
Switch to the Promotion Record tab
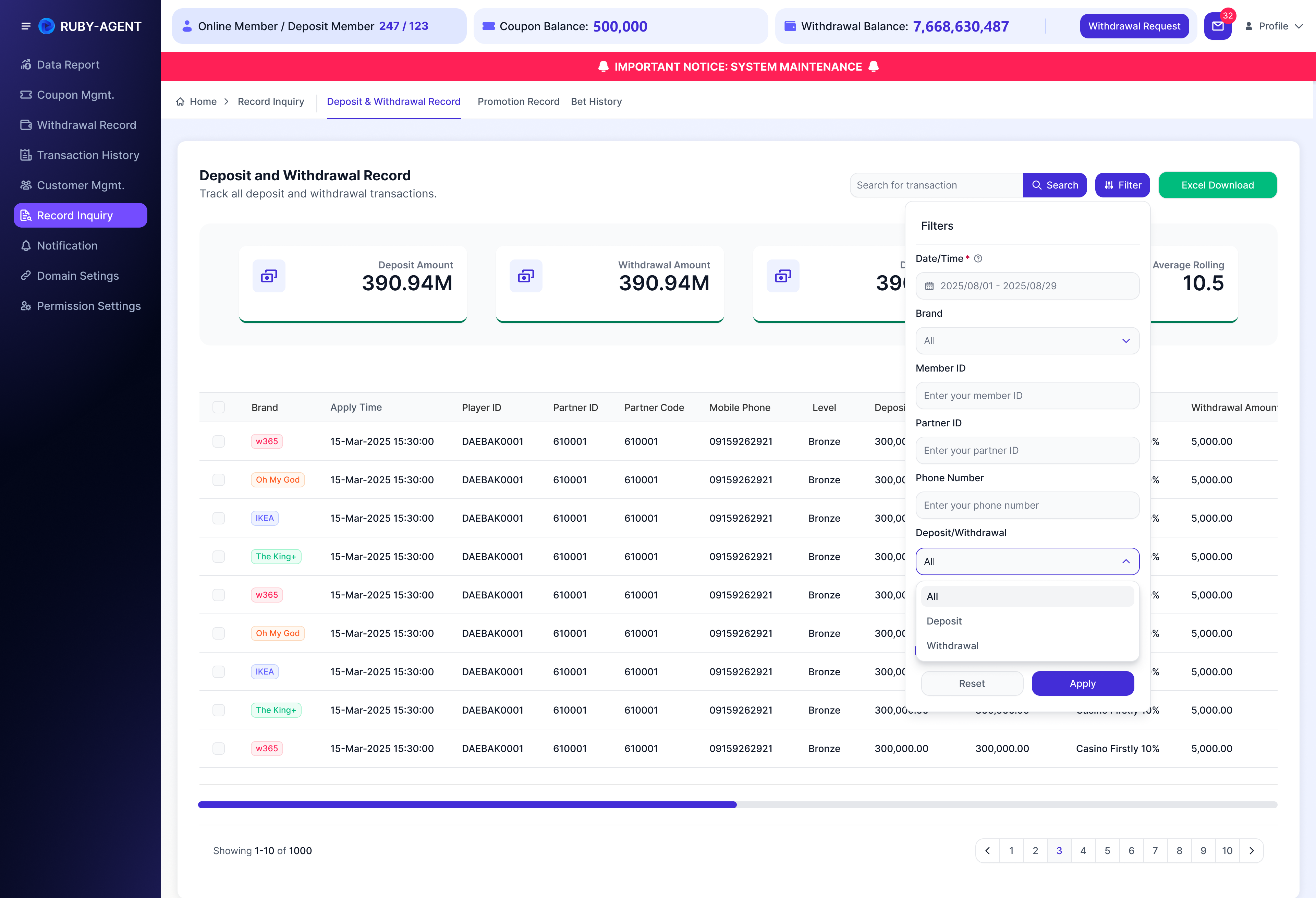[518, 101]
